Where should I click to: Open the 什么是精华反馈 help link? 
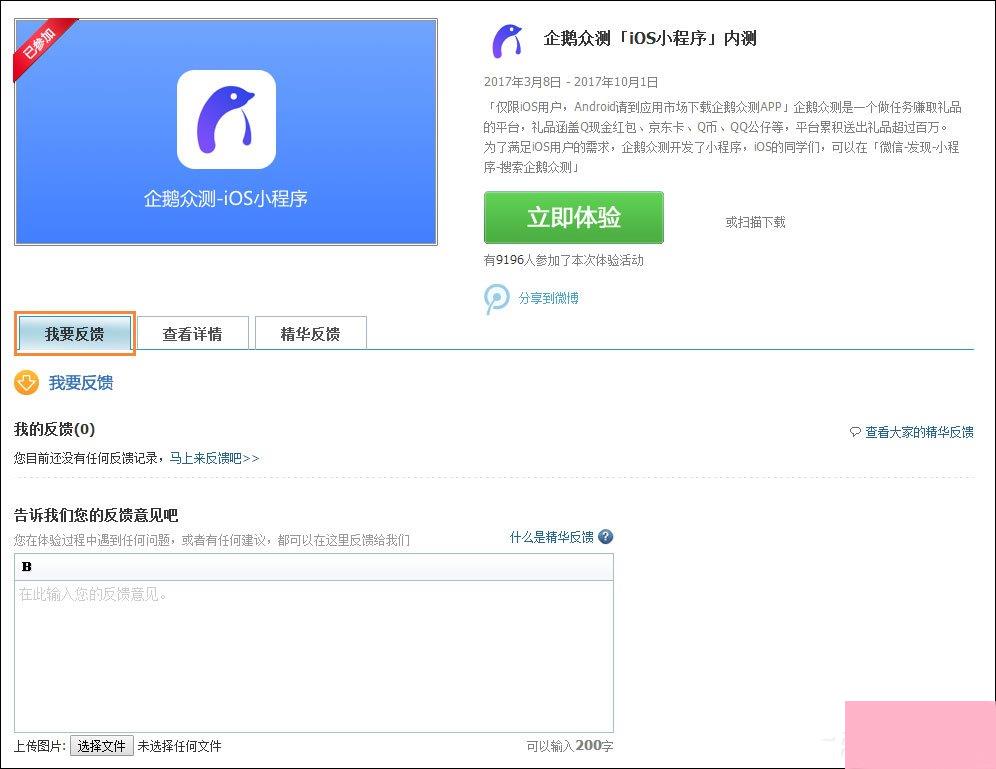pos(551,537)
